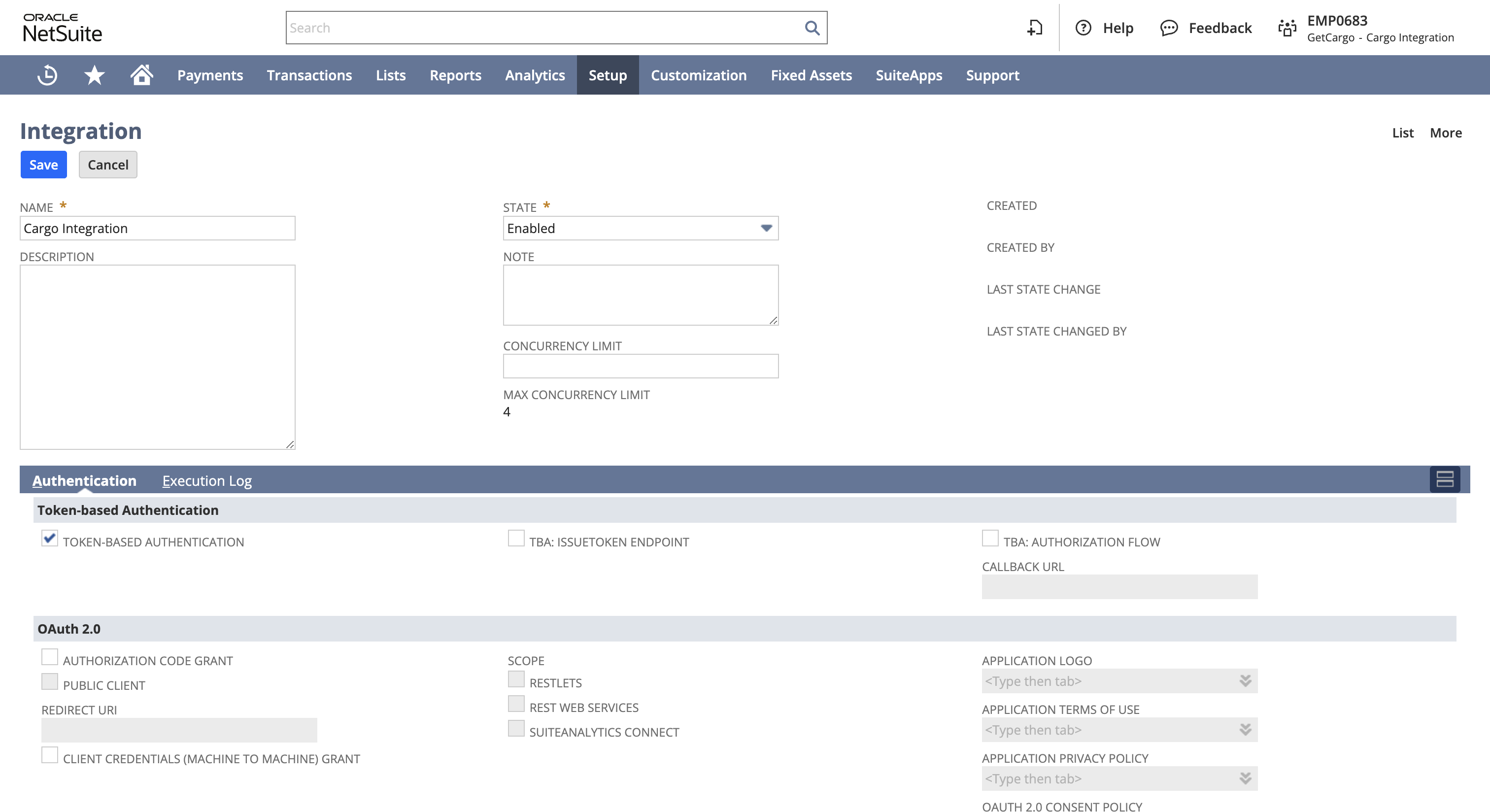This screenshot has width=1490, height=812.
Task: Open the Customization menu
Action: [699, 75]
